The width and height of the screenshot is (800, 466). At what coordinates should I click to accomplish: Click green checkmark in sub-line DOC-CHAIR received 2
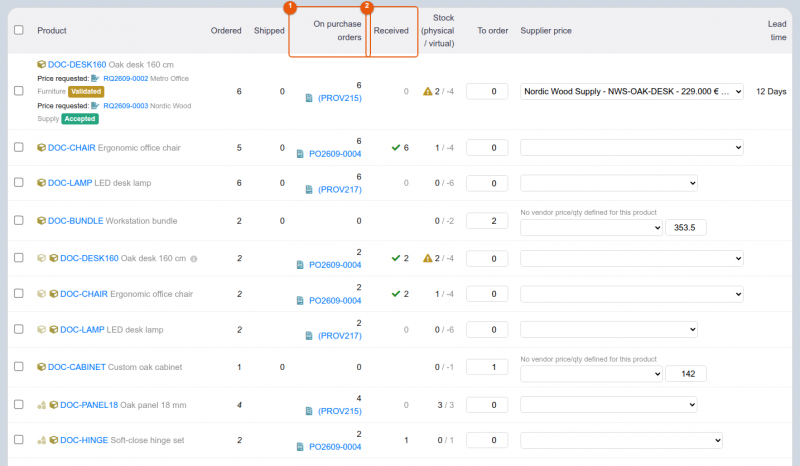point(395,294)
